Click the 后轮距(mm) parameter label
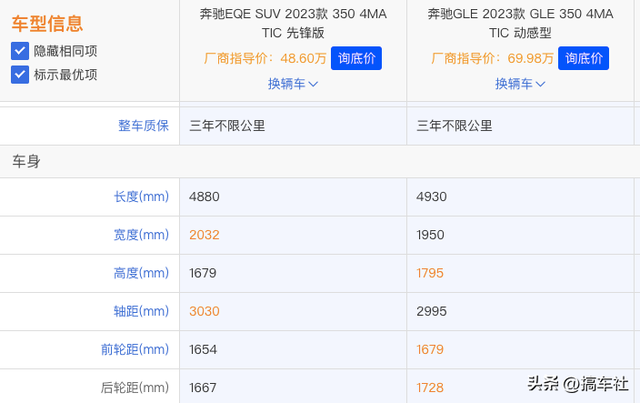Viewport: 640px width, 403px height. click(135, 387)
